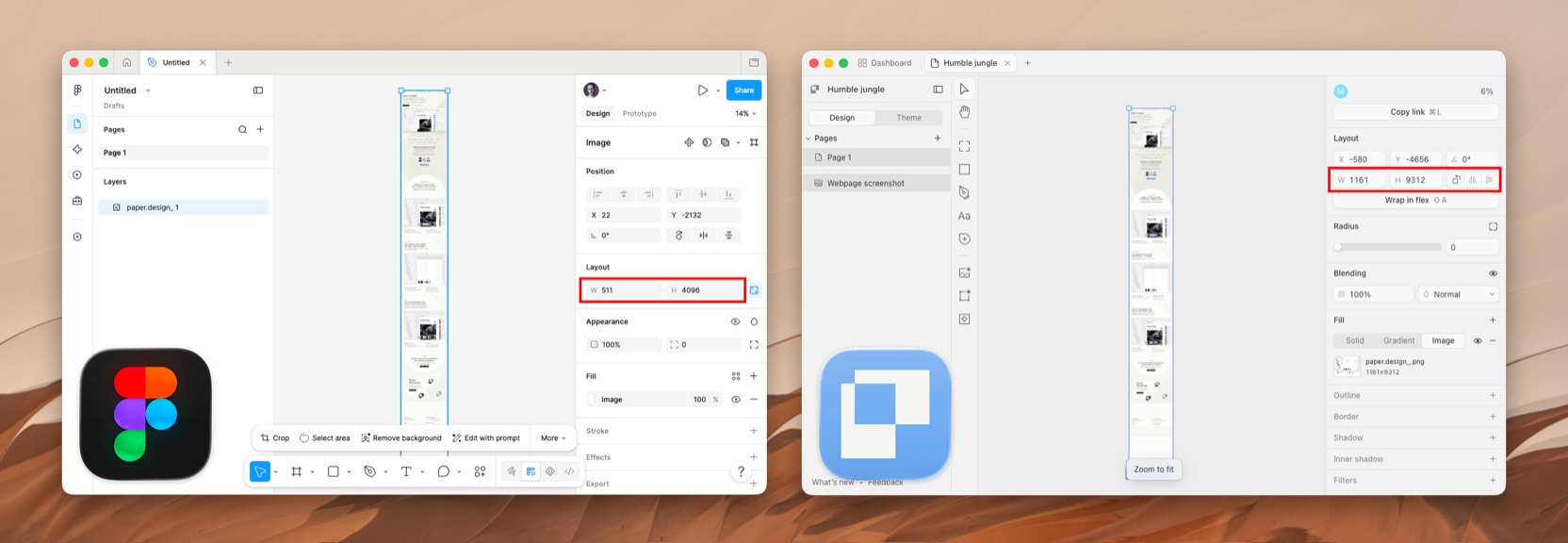1568x543 pixels.
Task: Open Figma More dropdown in image toolbar
Action: (x=553, y=438)
